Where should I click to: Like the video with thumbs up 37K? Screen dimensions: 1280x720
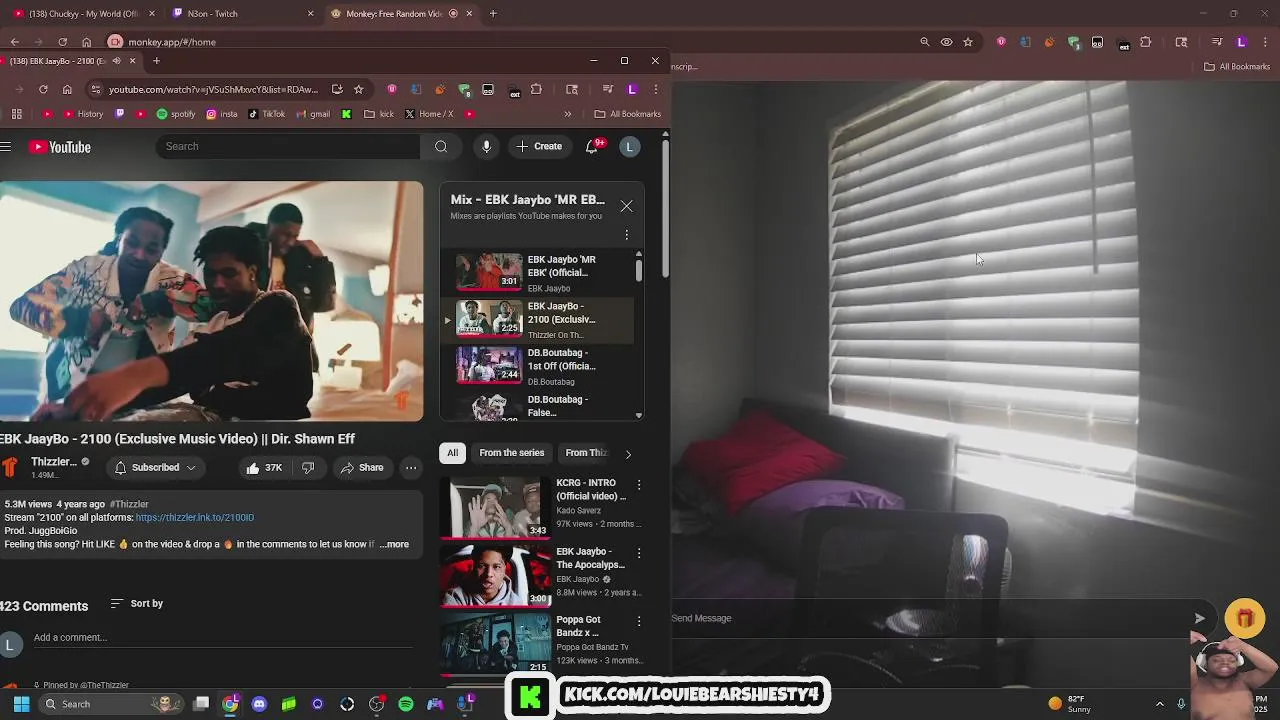point(264,468)
